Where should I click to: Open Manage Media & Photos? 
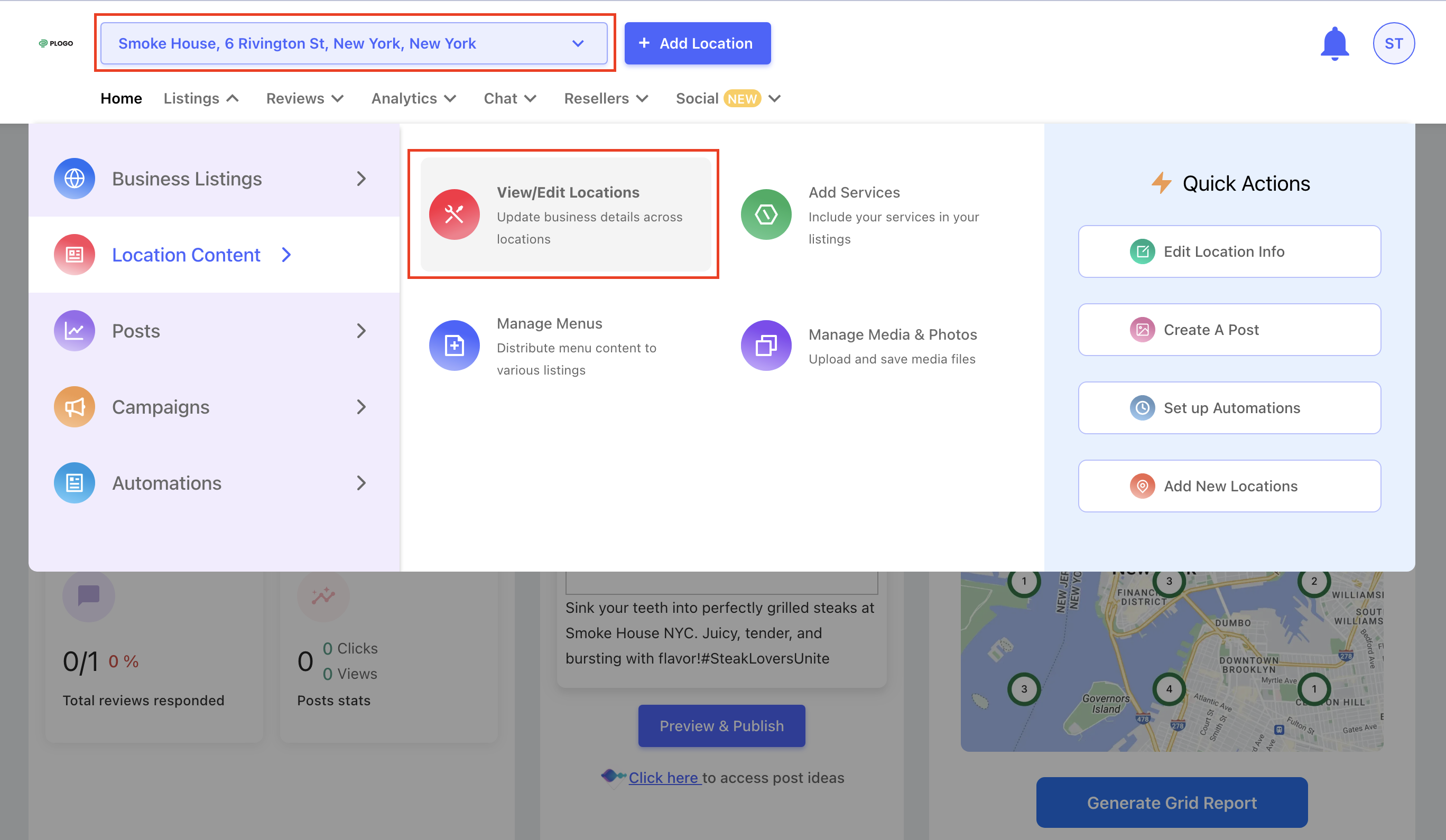878,346
